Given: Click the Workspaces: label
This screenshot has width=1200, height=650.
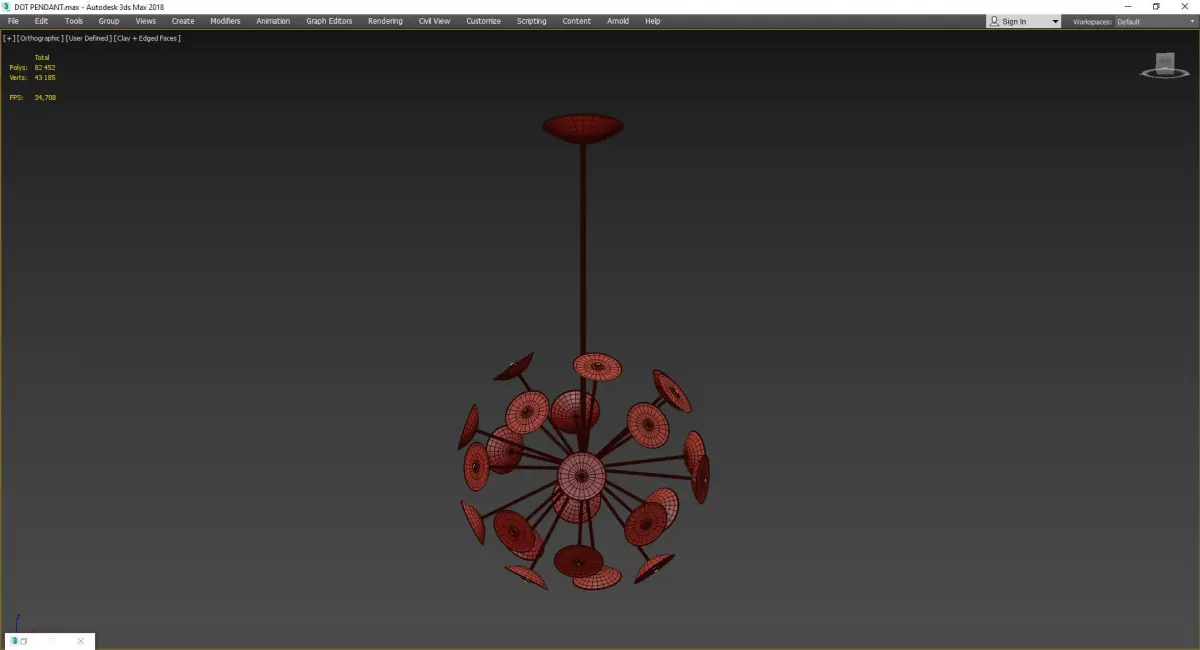Looking at the screenshot, I should click(1092, 22).
